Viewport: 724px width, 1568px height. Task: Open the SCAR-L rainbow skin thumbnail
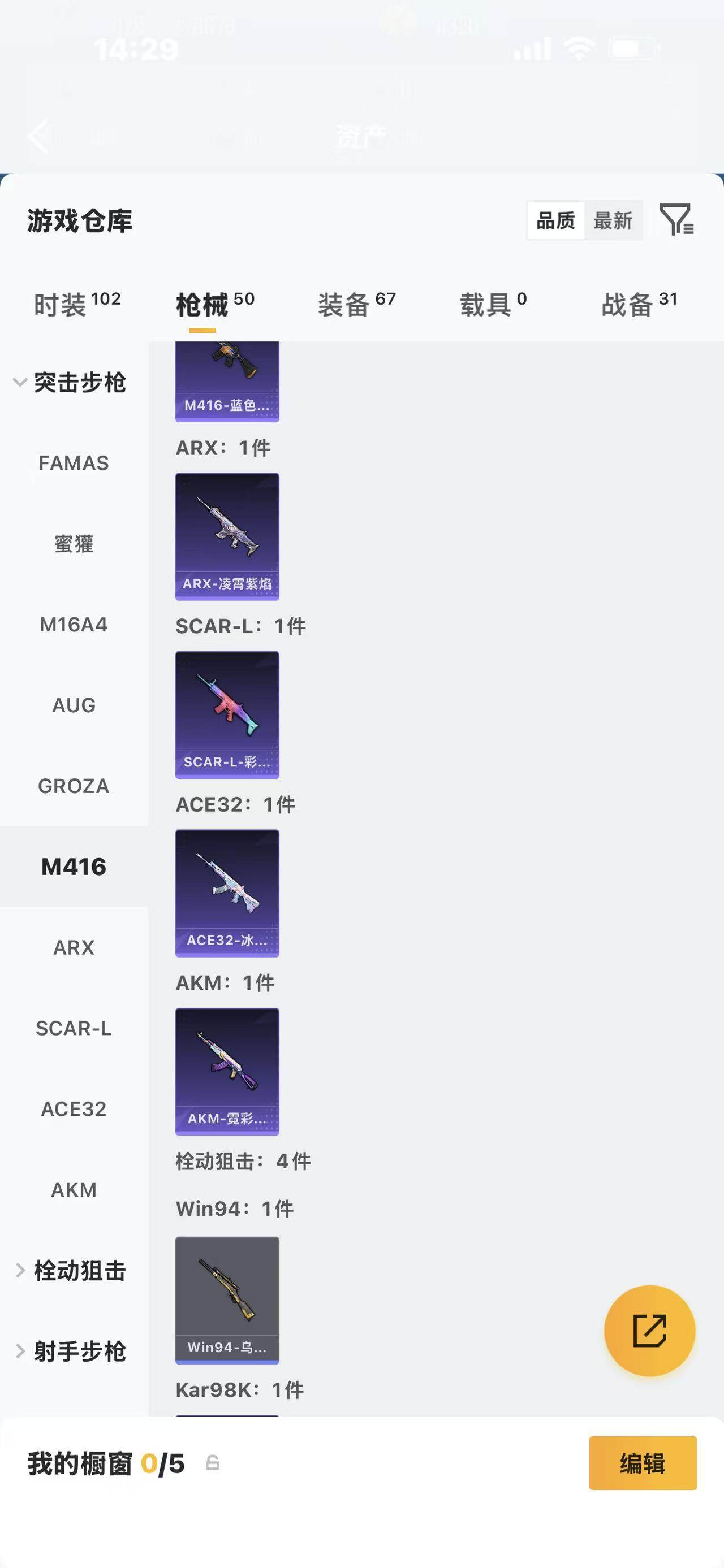227,714
